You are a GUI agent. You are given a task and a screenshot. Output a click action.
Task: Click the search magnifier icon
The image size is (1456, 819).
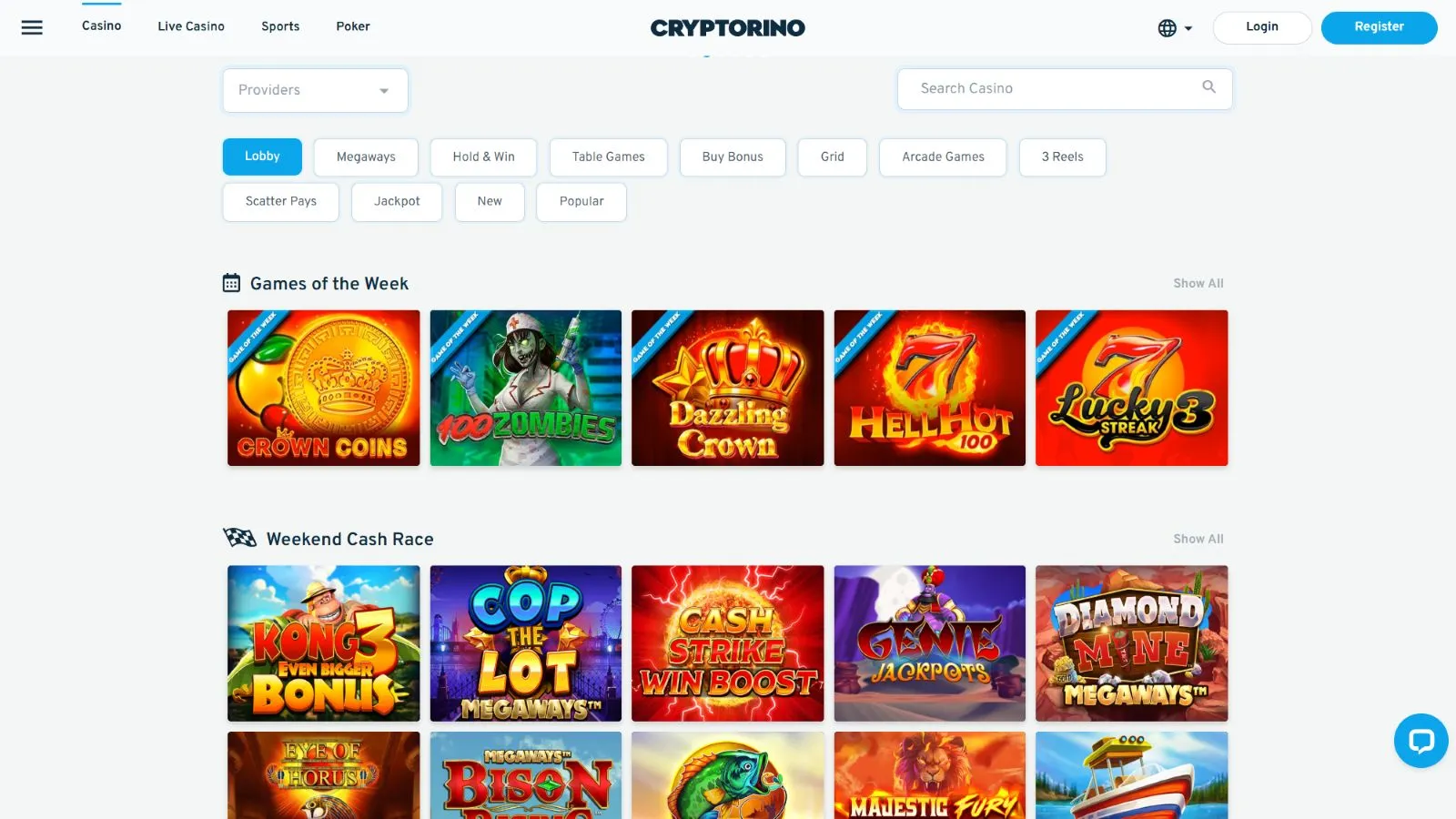[x=1208, y=87]
